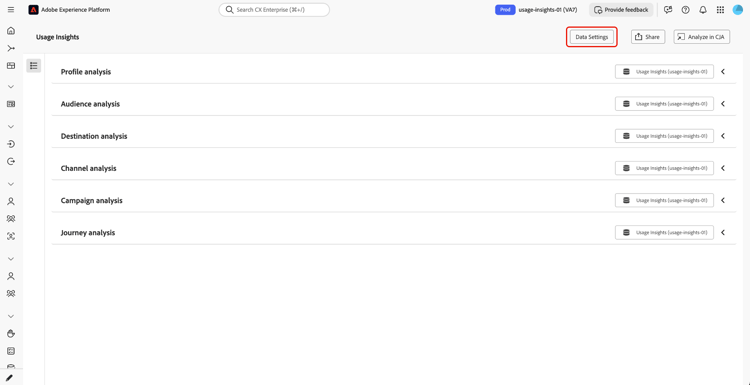Focus the Search CX Enterprise field

tap(274, 10)
